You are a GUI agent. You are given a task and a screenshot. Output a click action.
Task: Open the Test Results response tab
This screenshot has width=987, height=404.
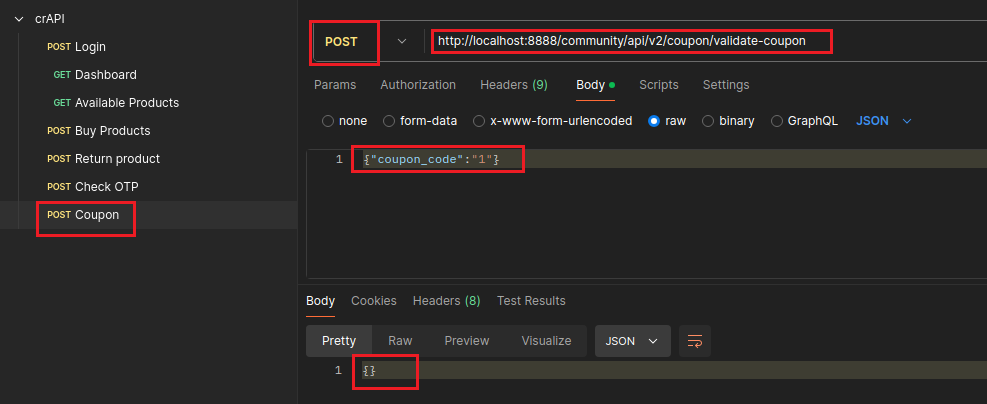pos(531,301)
